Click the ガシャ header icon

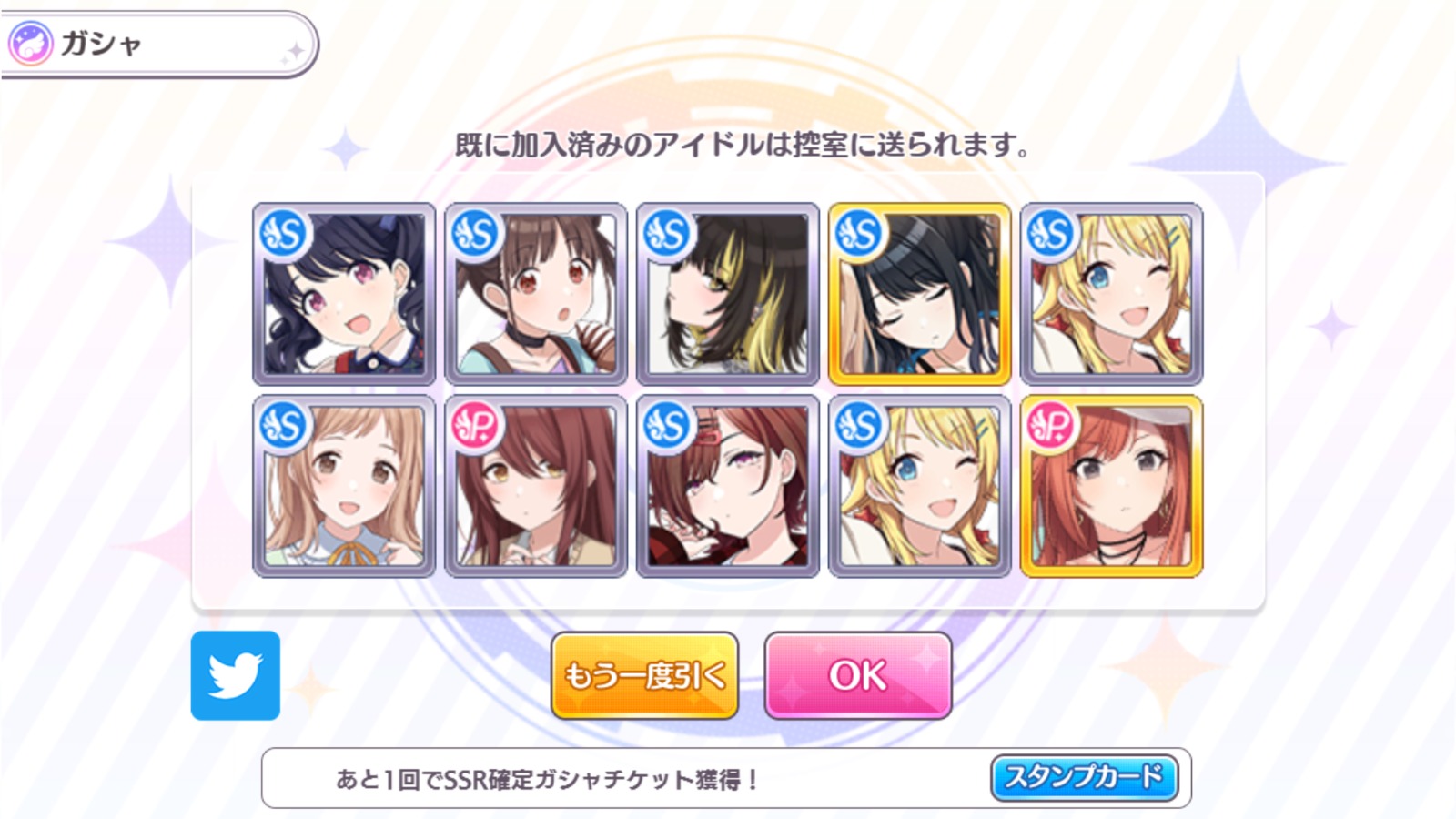30,44
